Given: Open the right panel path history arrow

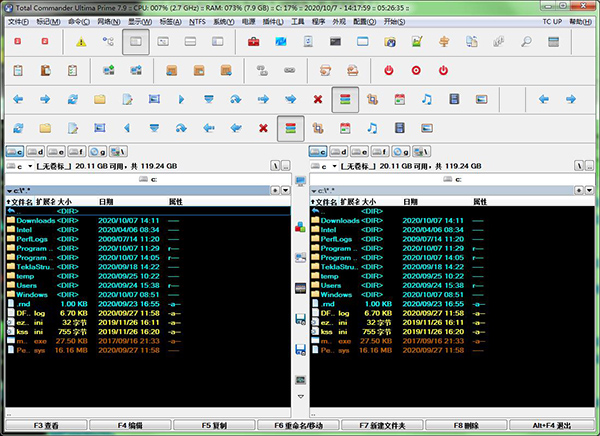Looking at the screenshot, I should pos(590,190).
